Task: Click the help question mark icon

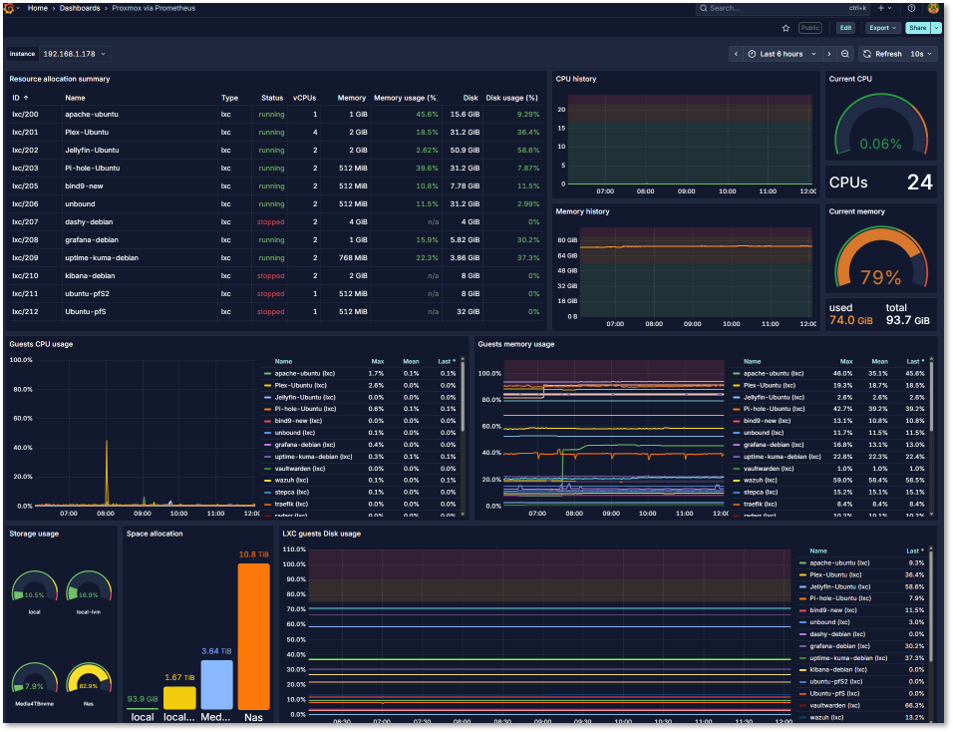Action: pos(910,8)
